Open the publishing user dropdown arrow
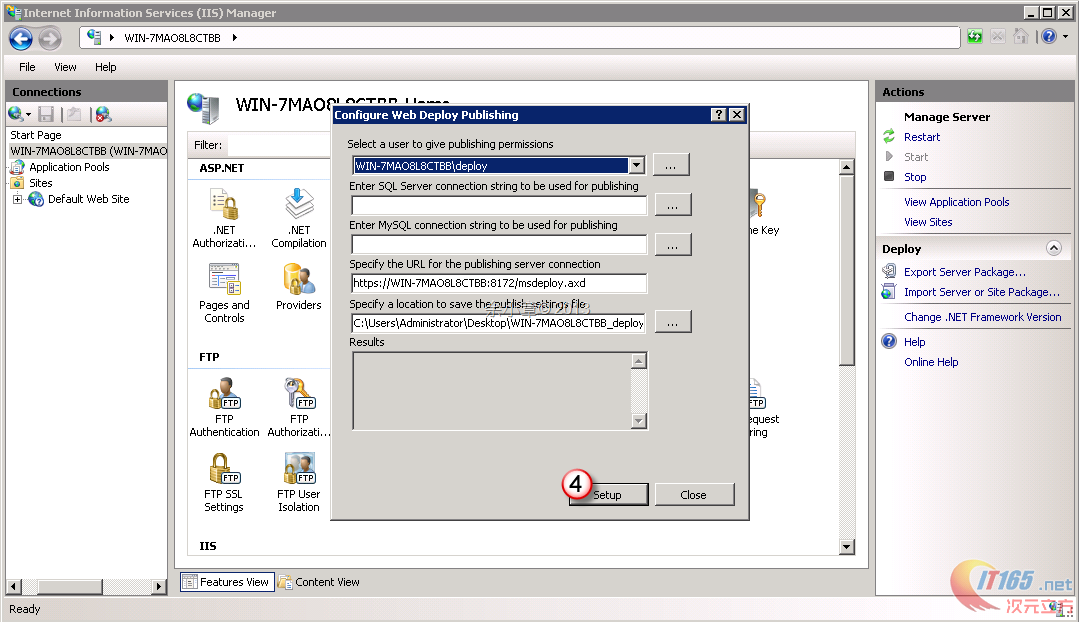The height and width of the screenshot is (622, 1079). coord(637,165)
